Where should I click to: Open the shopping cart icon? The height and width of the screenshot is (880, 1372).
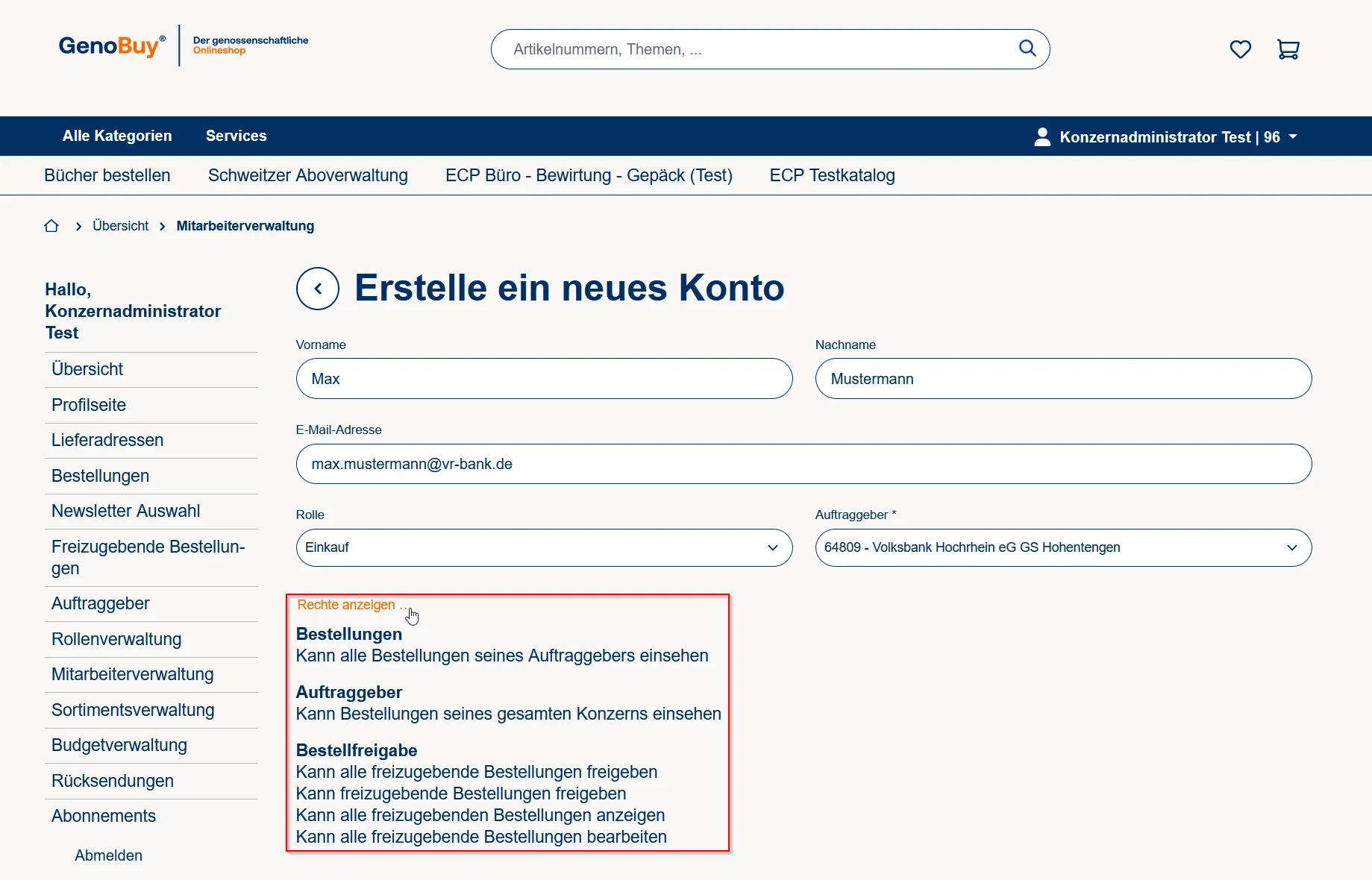pos(1288,49)
